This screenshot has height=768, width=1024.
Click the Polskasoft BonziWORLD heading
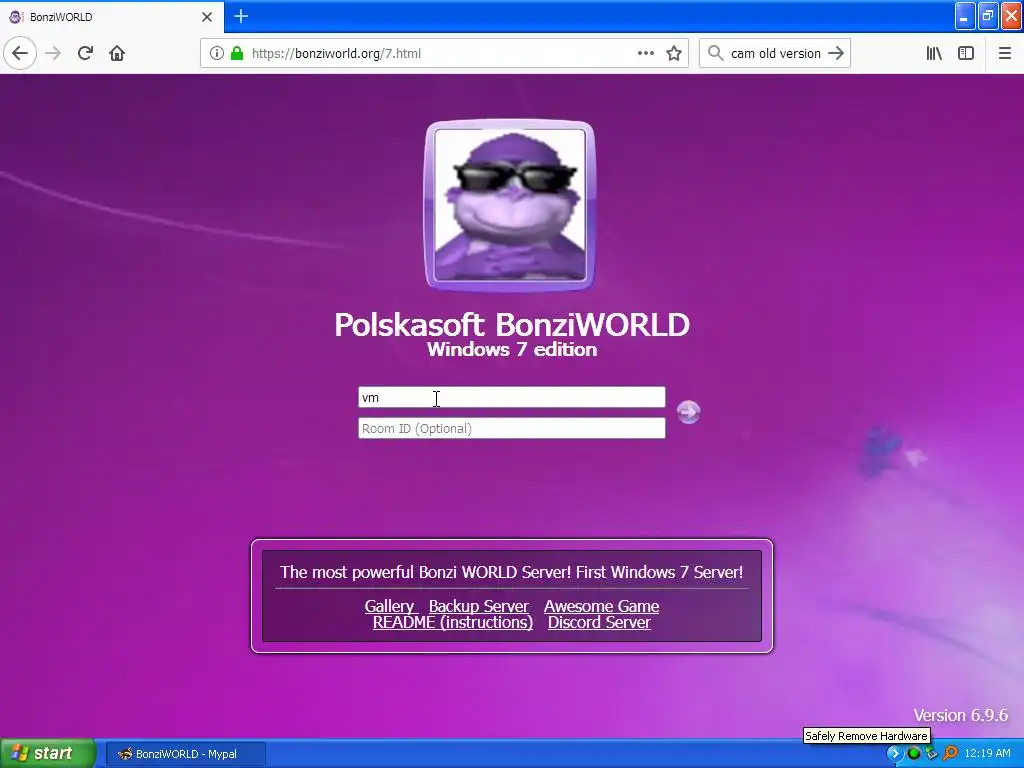[512, 325]
